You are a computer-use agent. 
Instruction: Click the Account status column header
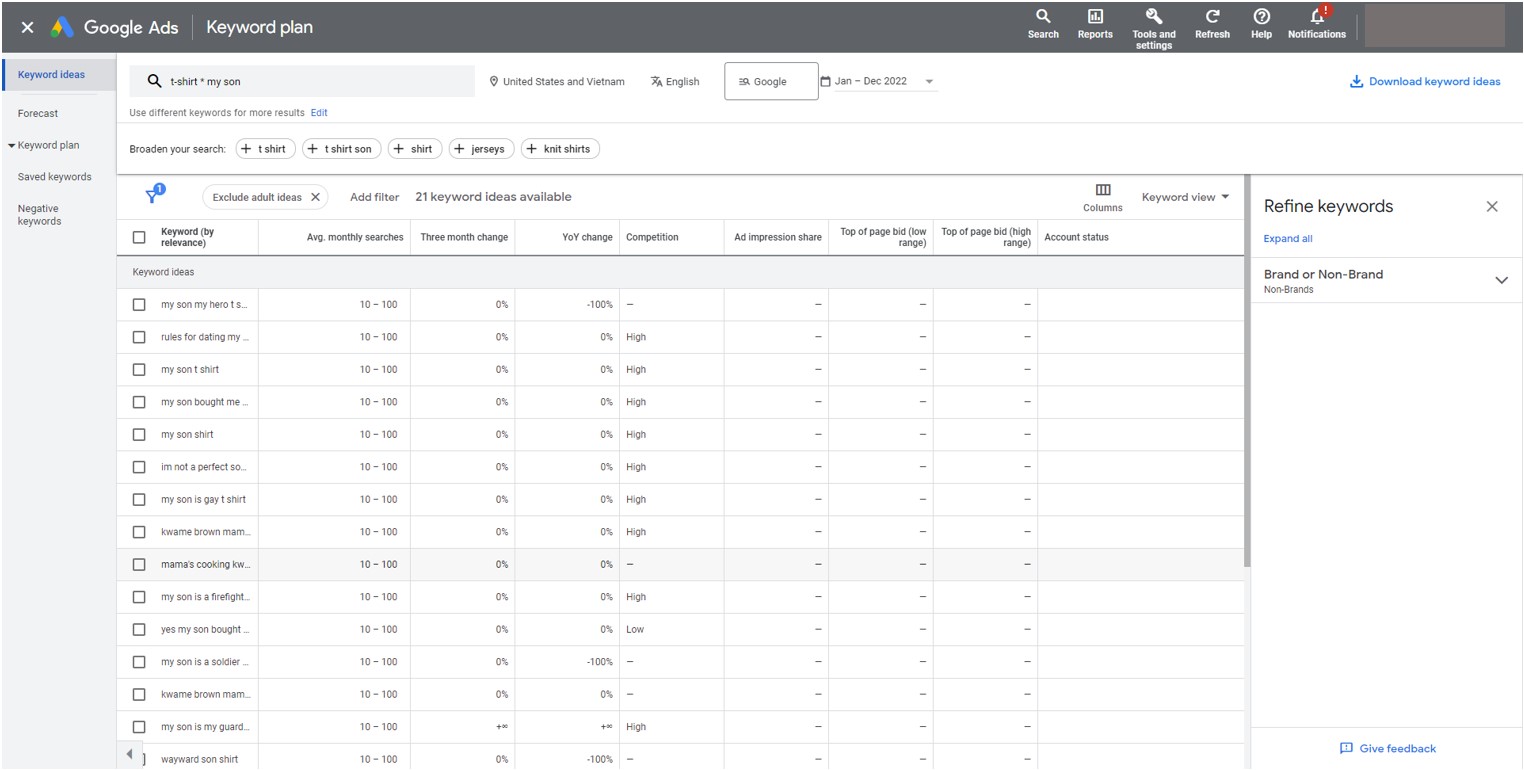(x=1076, y=237)
